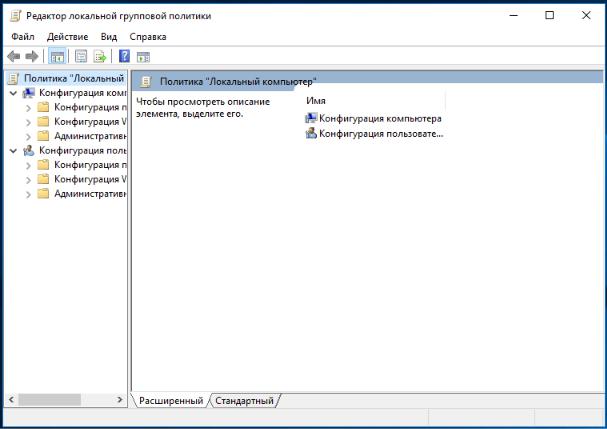Image resolution: width=607 pixels, height=429 pixels.
Task: Click the computer icon beside Конфигурация комп in the tree
Action: 28,93
